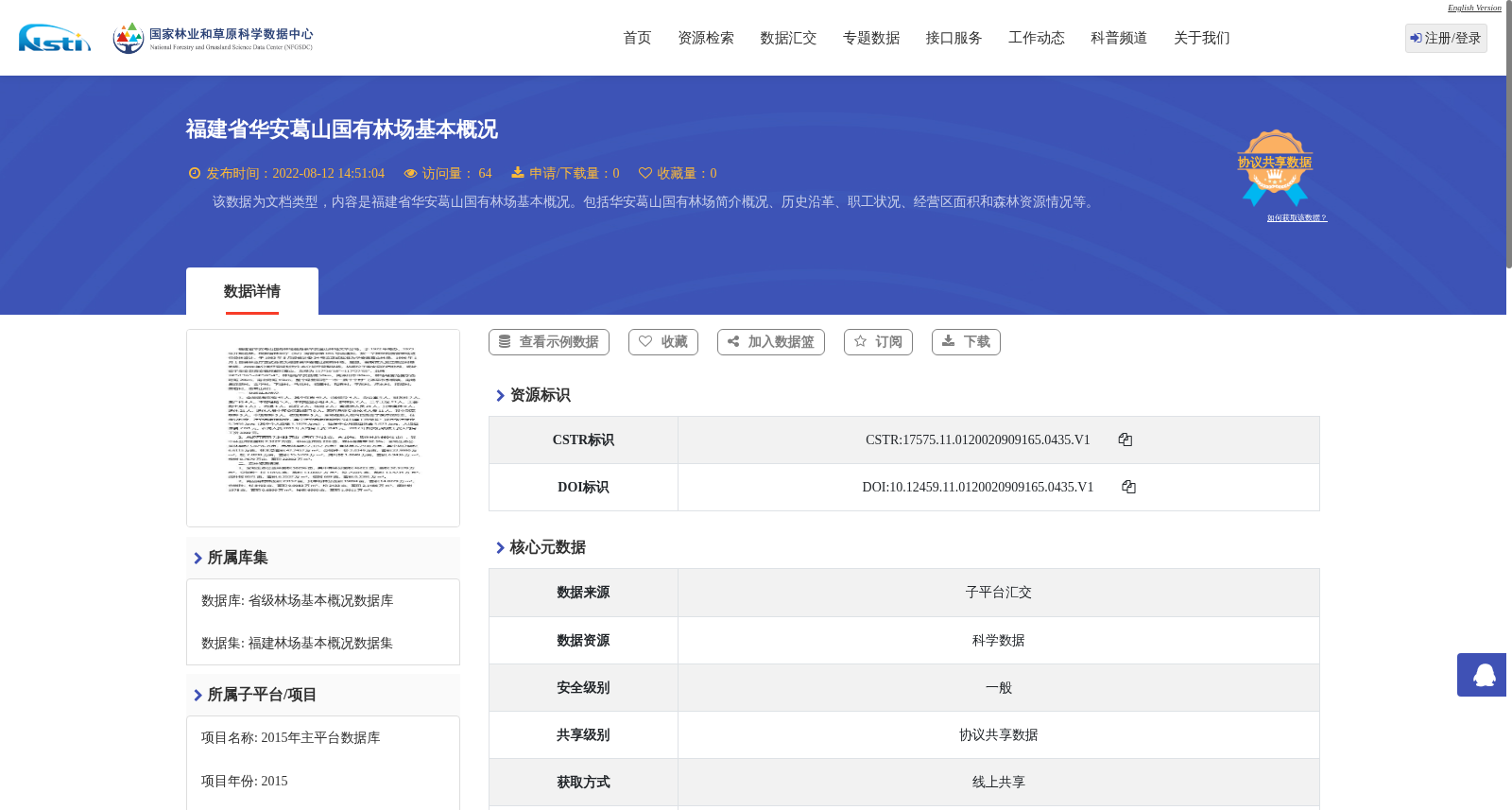Click the 协议共享数据 badge icon
The width and height of the screenshot is (1512, 810).
[1275, 167]
